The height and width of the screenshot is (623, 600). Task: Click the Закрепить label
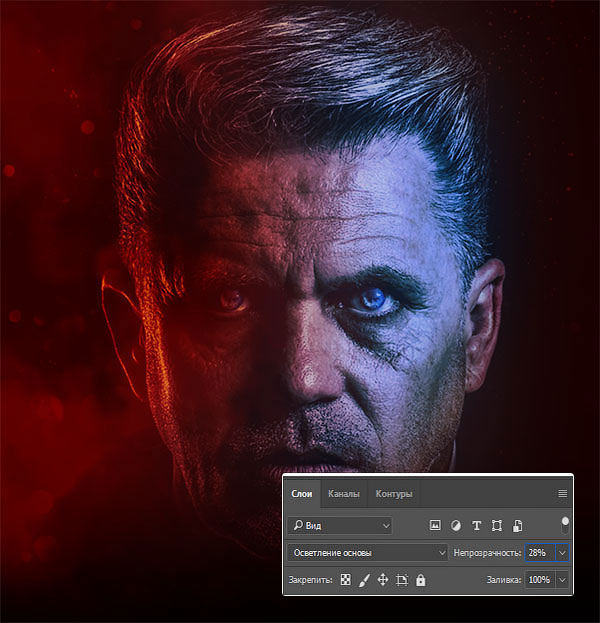[310, 580]
